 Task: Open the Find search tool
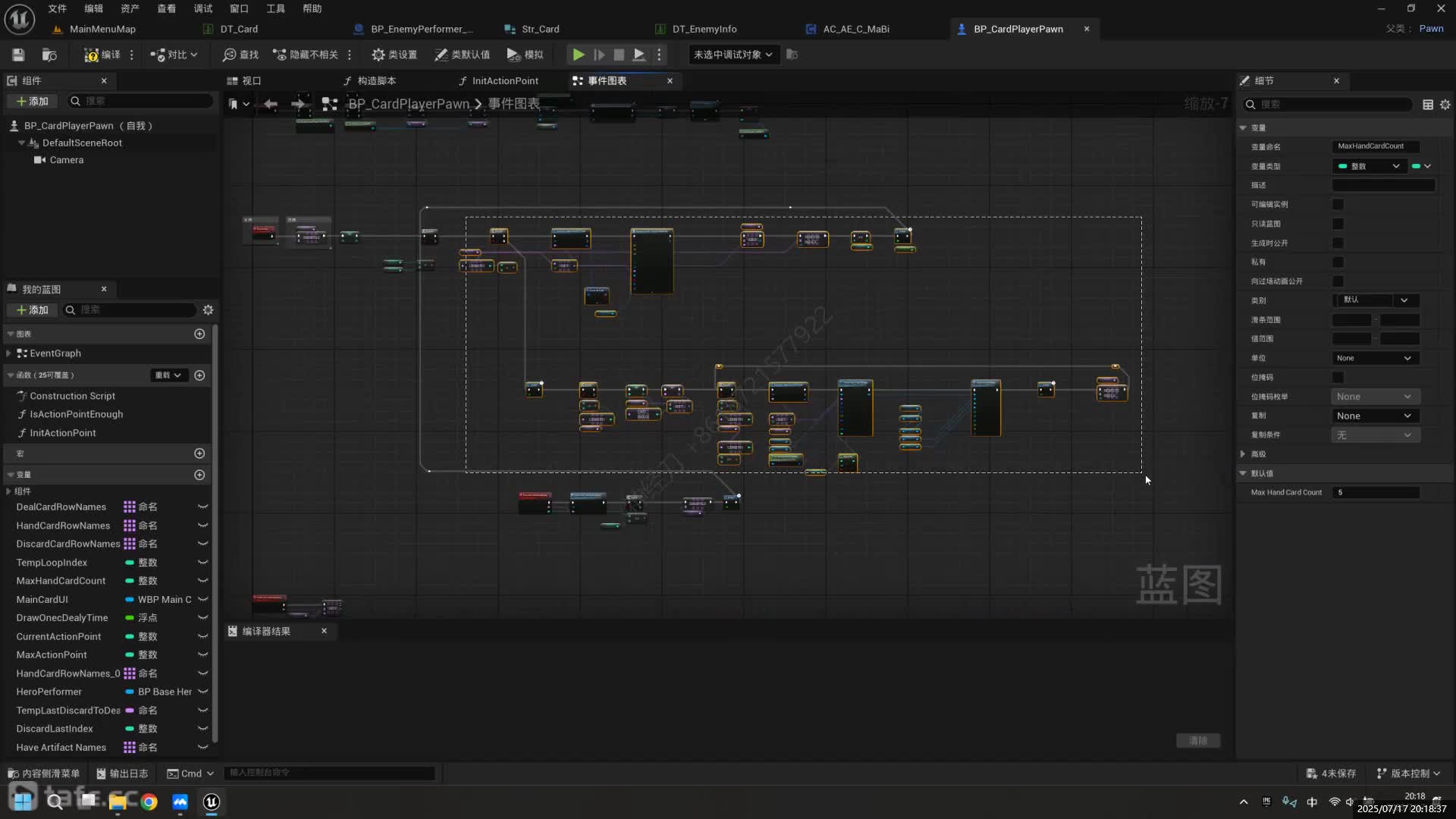(x=240, y=55)
